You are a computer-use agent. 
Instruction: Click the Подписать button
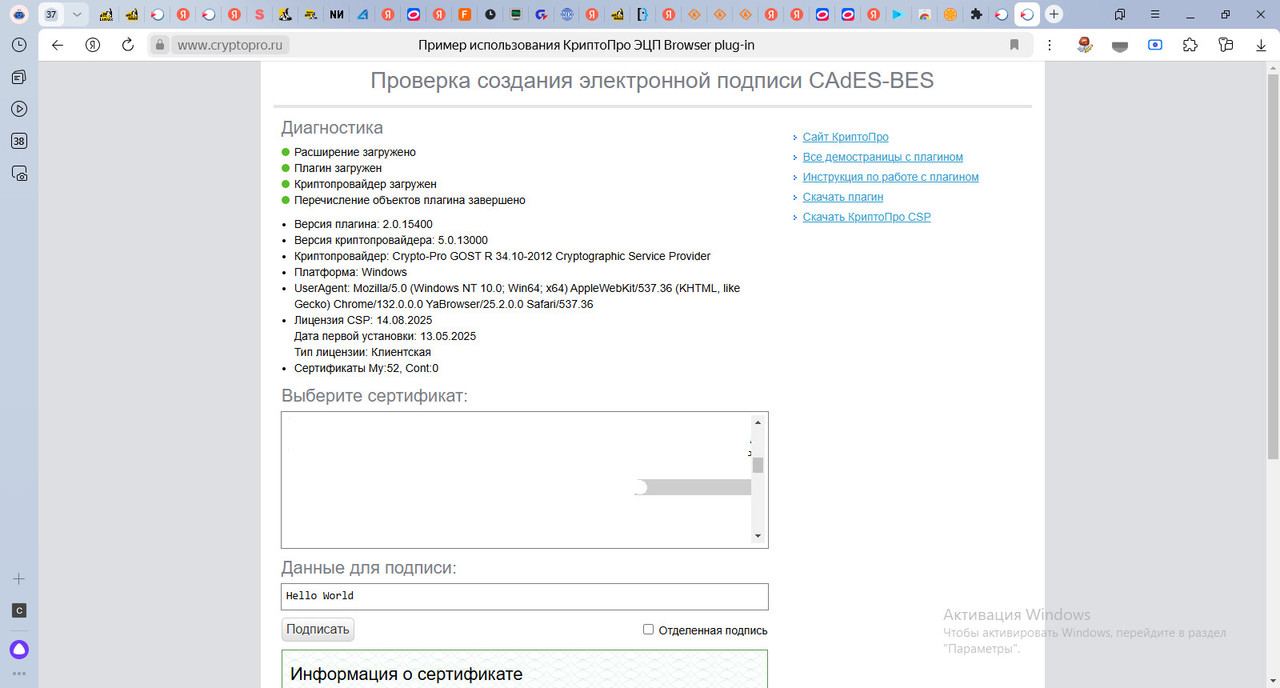coord(318,629)
